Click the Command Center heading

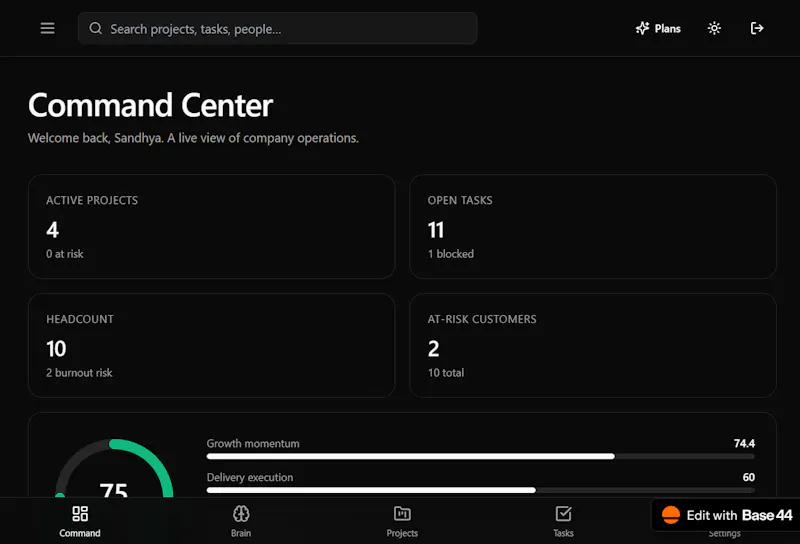(151, 105)
